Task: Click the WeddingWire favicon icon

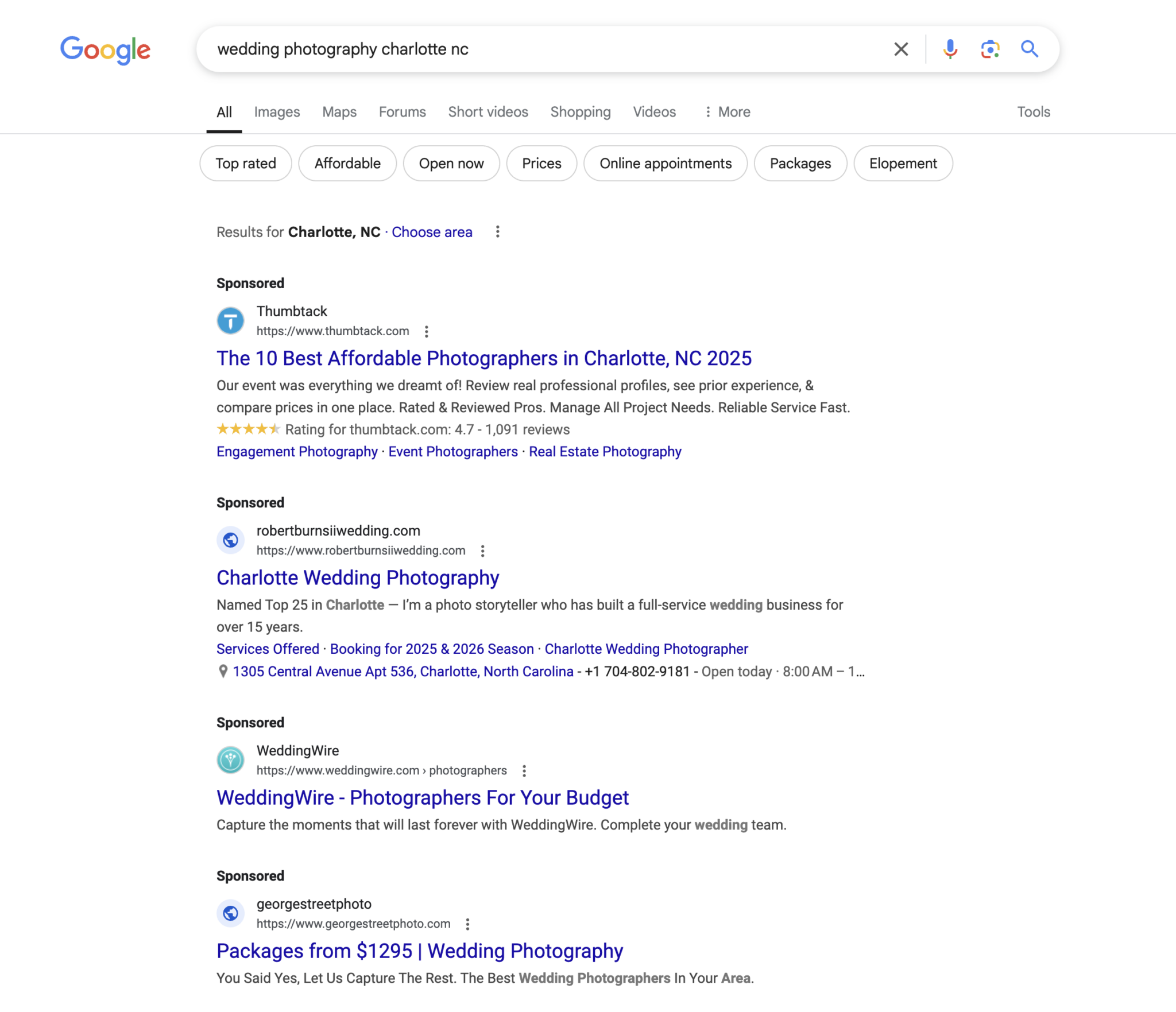Action: [230, 760]
